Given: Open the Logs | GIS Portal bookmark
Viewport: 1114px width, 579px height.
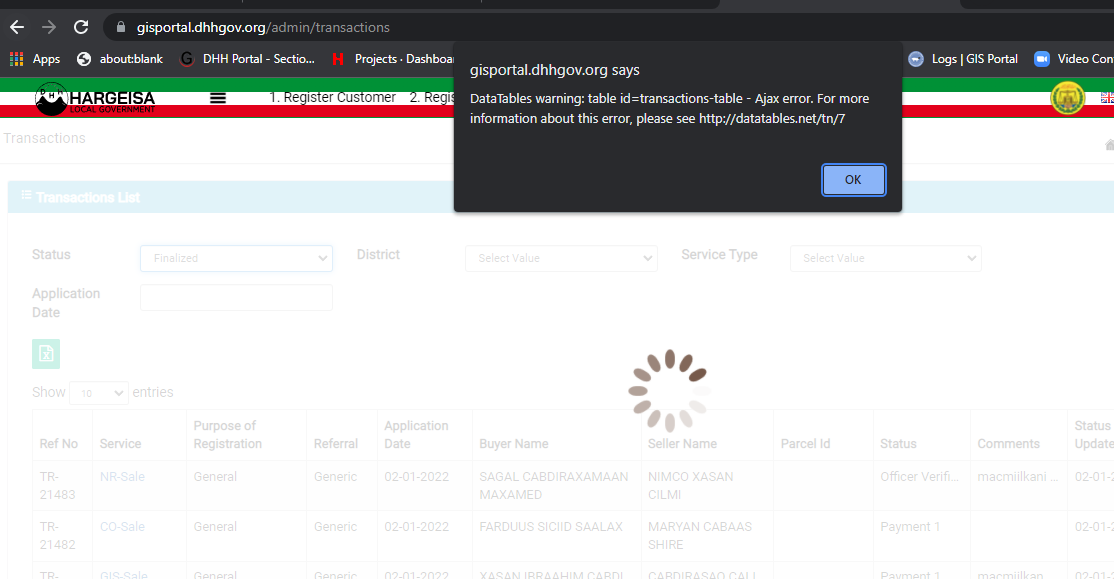Looking at the screenshot, I should tap(963, 59).
